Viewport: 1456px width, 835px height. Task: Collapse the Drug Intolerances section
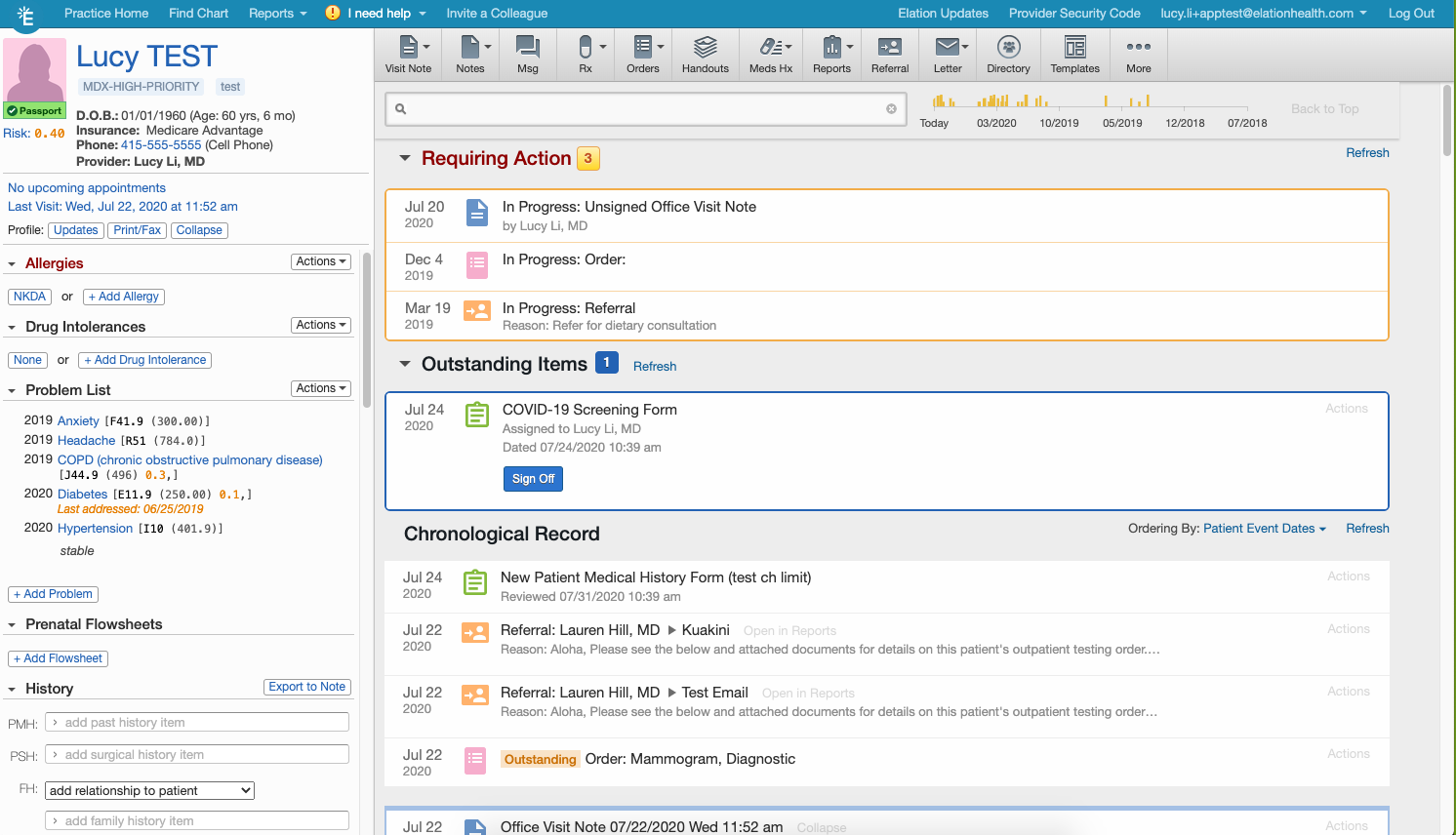(12, 328)
